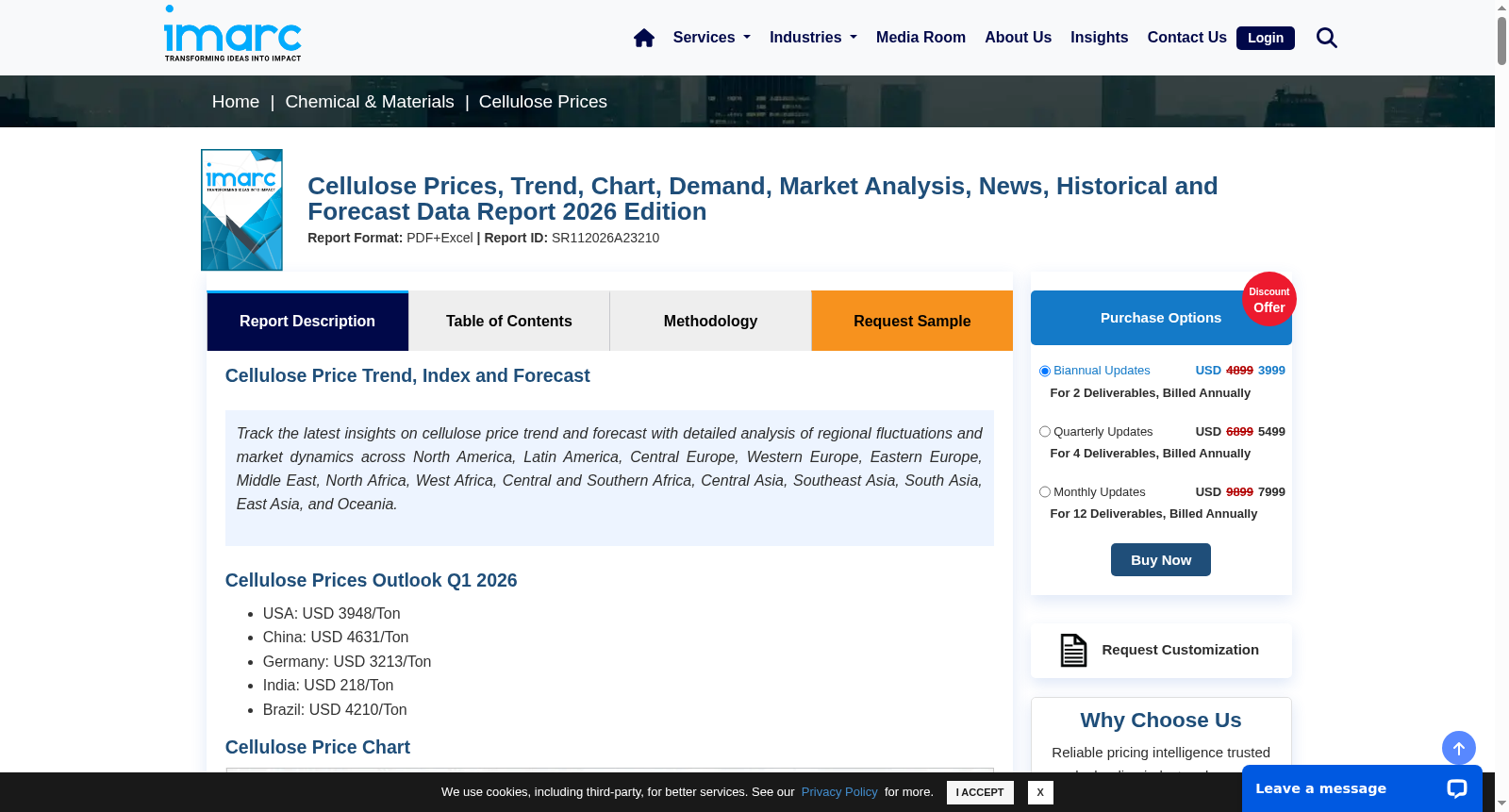
Task: Click the Request Customization document icon
Action: click(1073, 650)
